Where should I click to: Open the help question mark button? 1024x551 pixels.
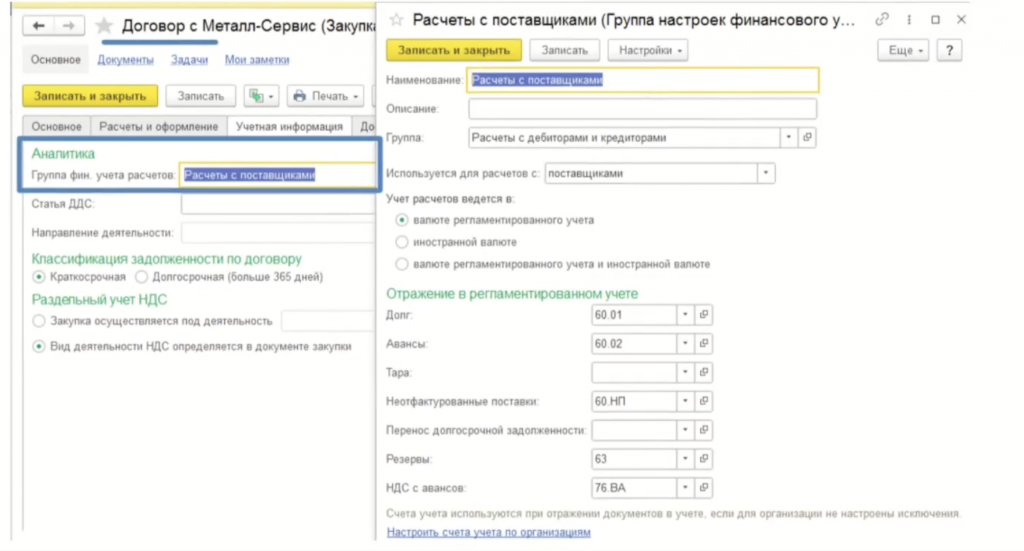click(x=950, y=50)
